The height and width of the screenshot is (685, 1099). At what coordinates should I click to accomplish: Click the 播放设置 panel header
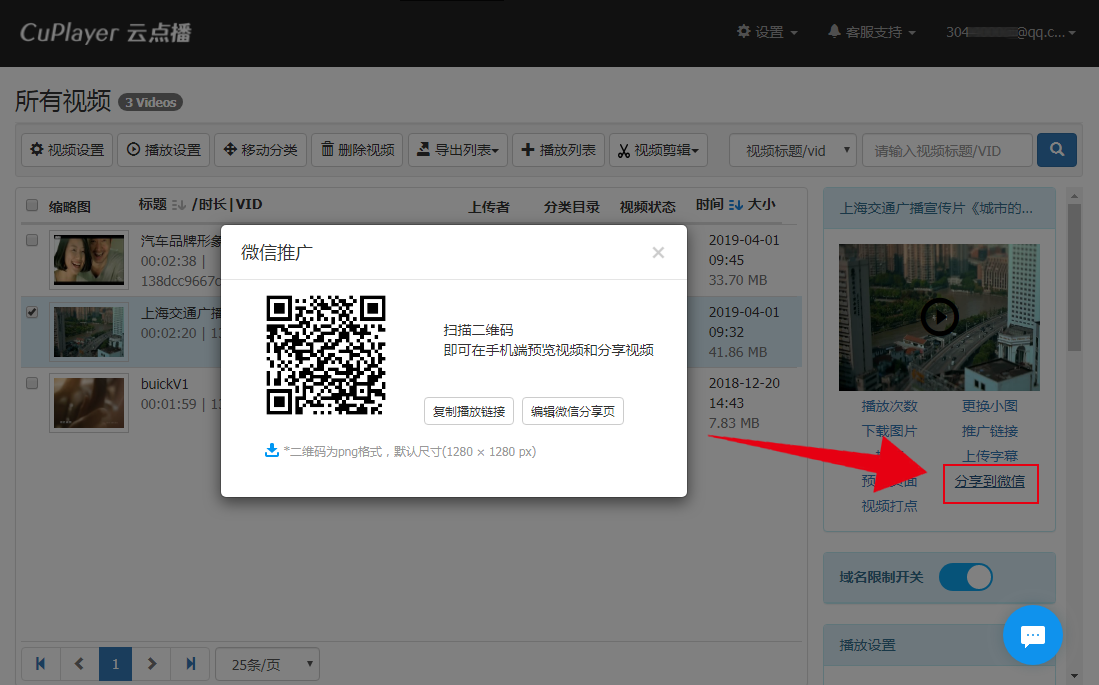(939, 645)
